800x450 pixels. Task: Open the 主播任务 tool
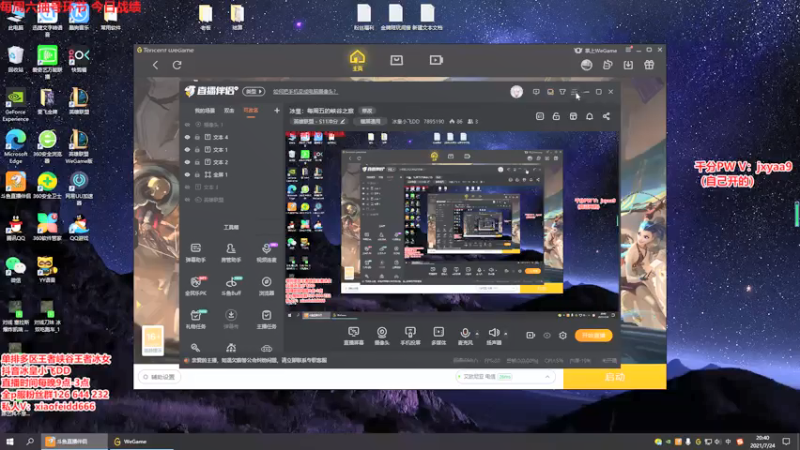[266, 319]
